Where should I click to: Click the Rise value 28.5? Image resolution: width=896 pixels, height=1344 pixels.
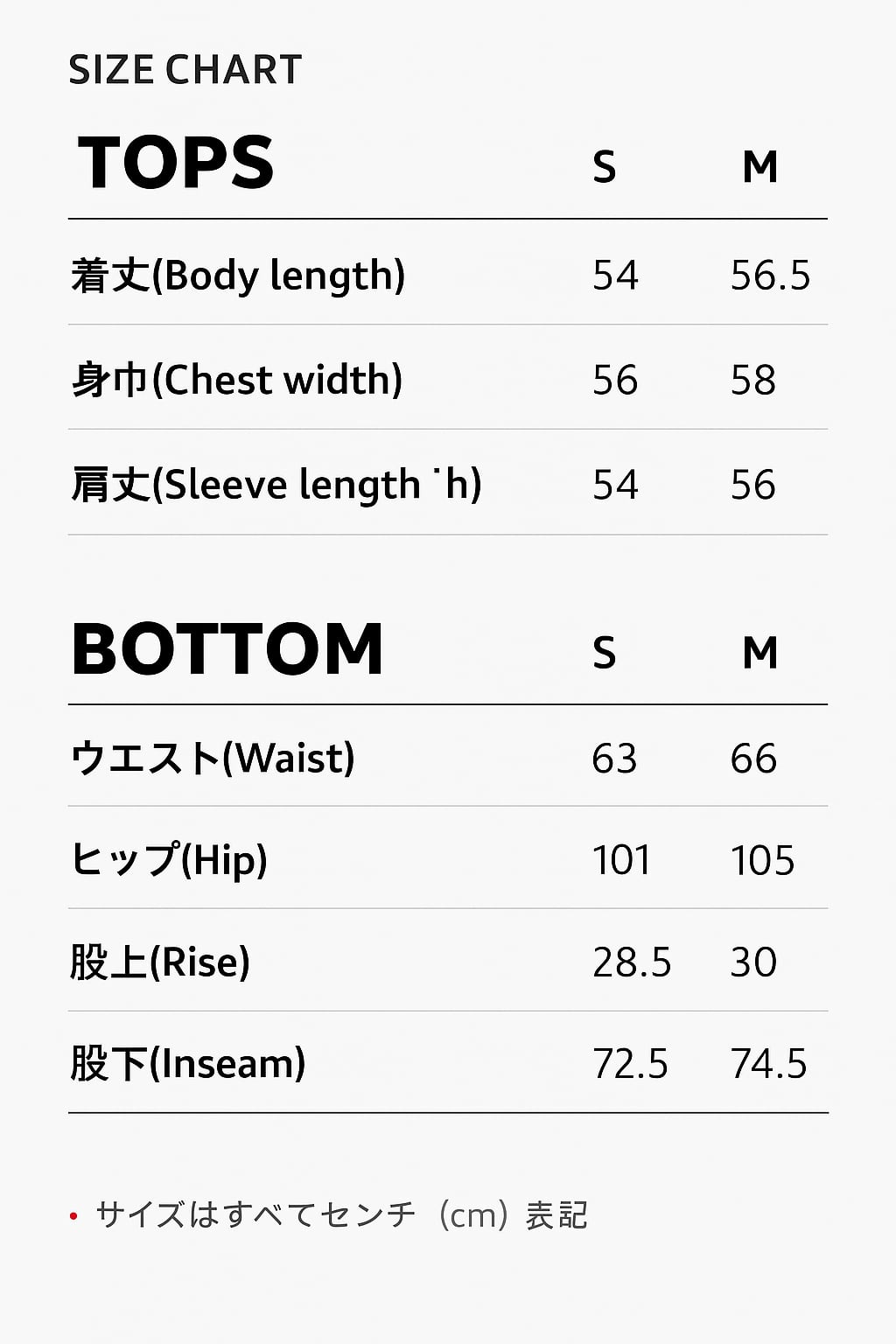click(x=631, y=962)
